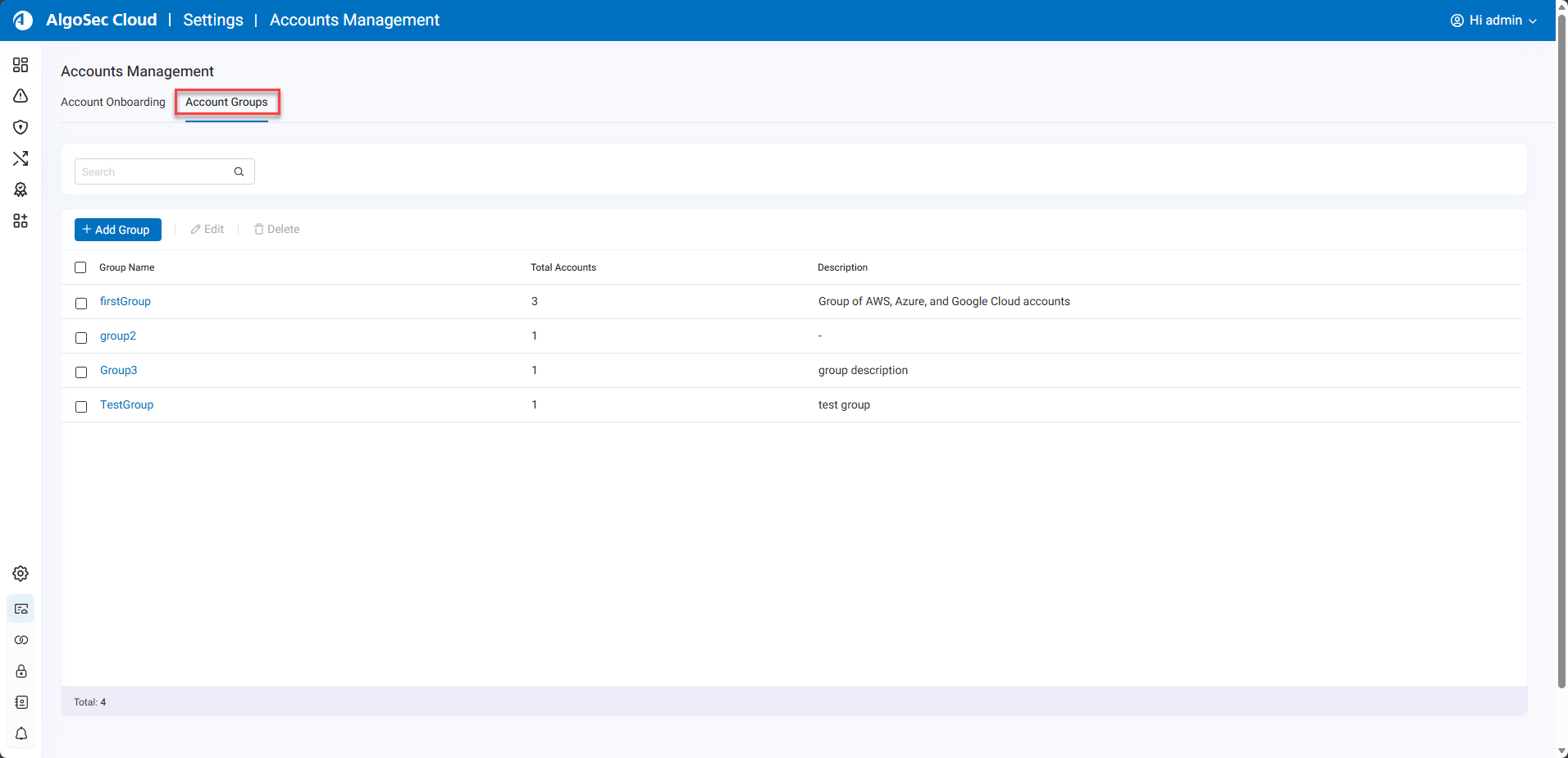Image resolution: width=1568 pixels, height=758 pixels.
Task: Tick the checkbox for firstGroup
Action: click(x=81, y=303)
